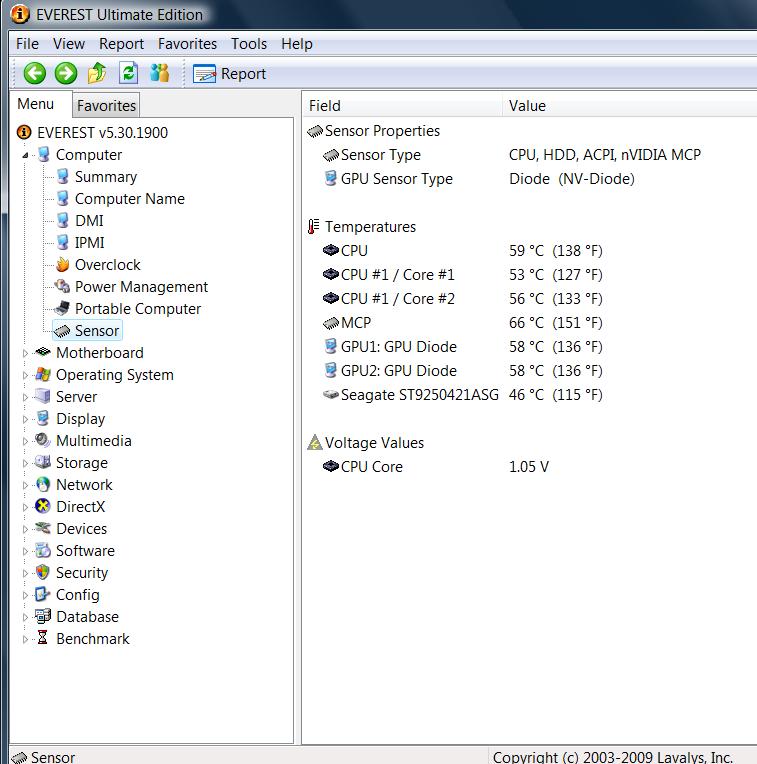757x764 pixels.
Task: Expand the Multimedia node
Action: tap(25, 441)
